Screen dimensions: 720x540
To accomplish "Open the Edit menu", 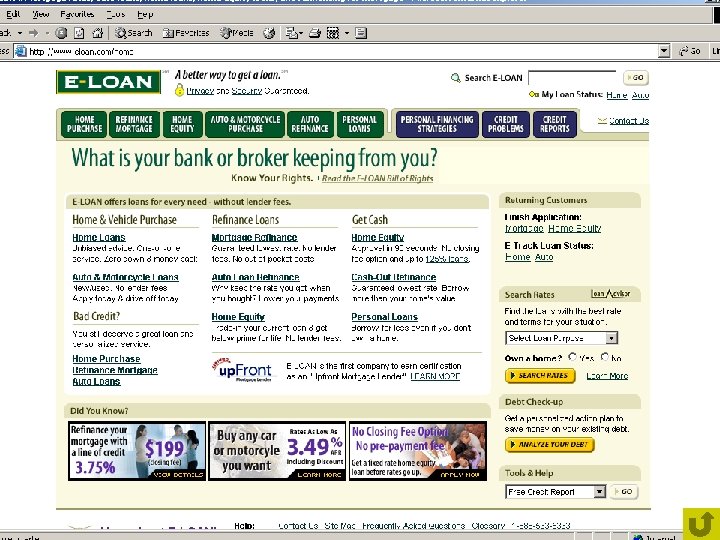I will click(13, 15).
